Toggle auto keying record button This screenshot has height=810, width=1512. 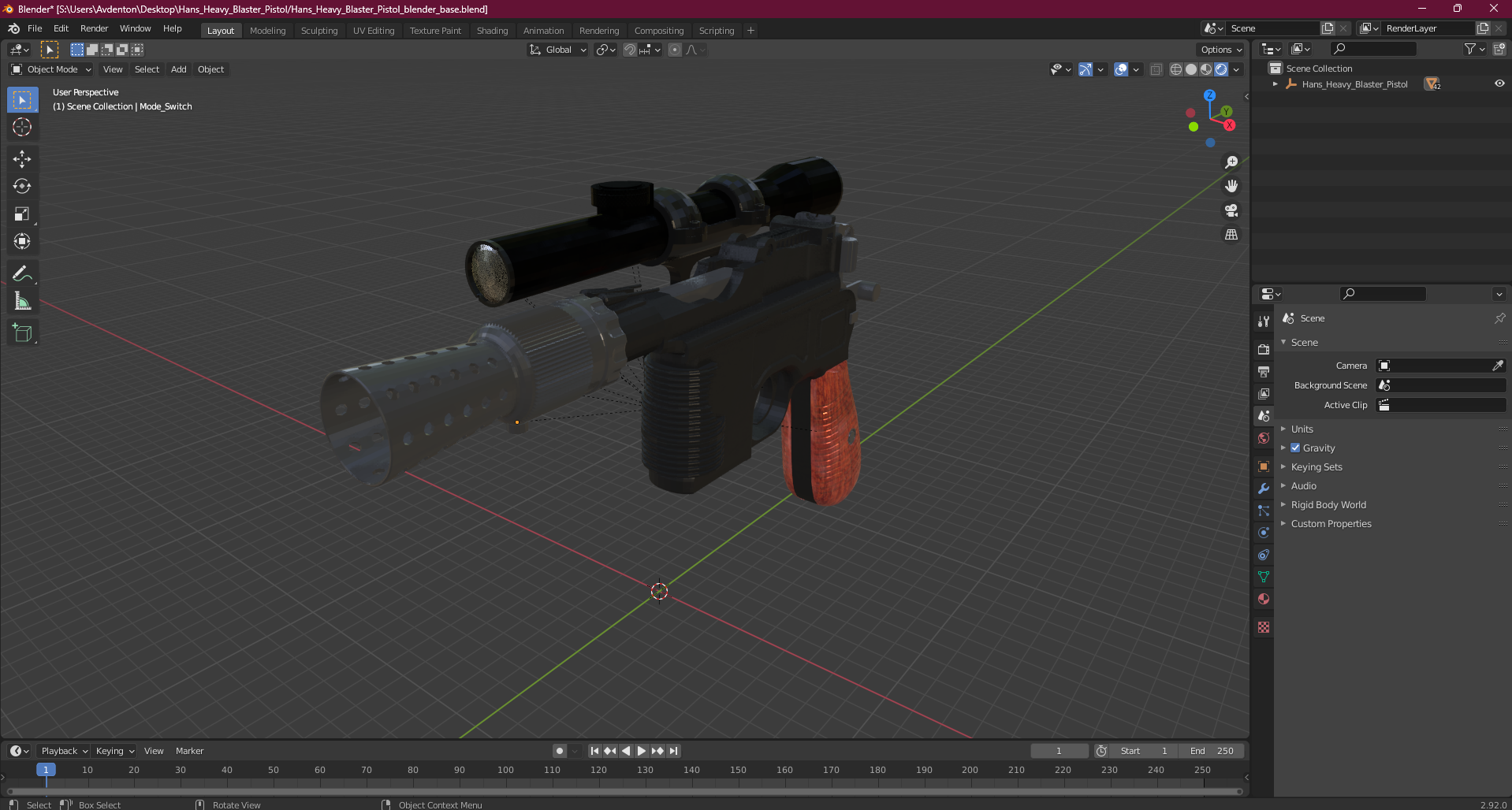560,751
